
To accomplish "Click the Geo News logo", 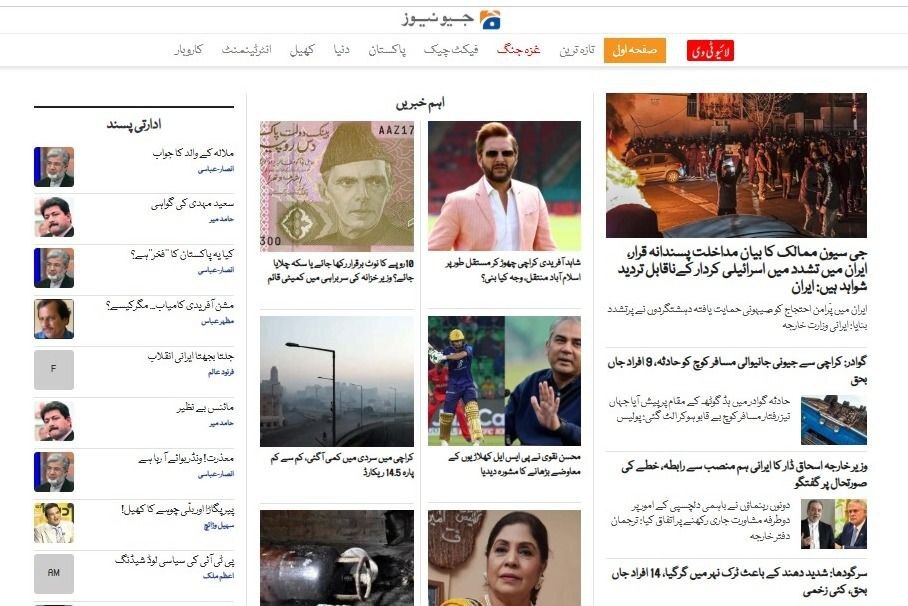I will (x=452, y=20).
